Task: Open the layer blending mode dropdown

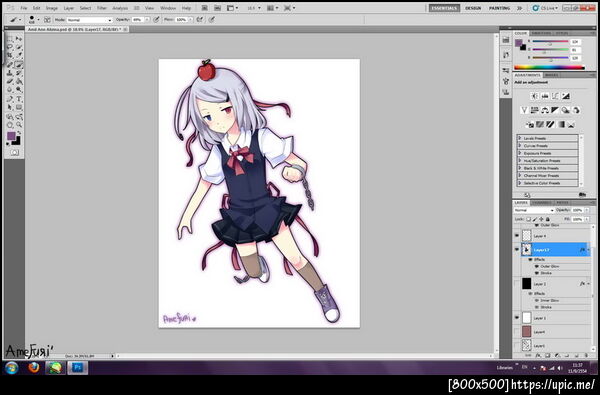Action: pyautogui.click(x=533, y=210)
